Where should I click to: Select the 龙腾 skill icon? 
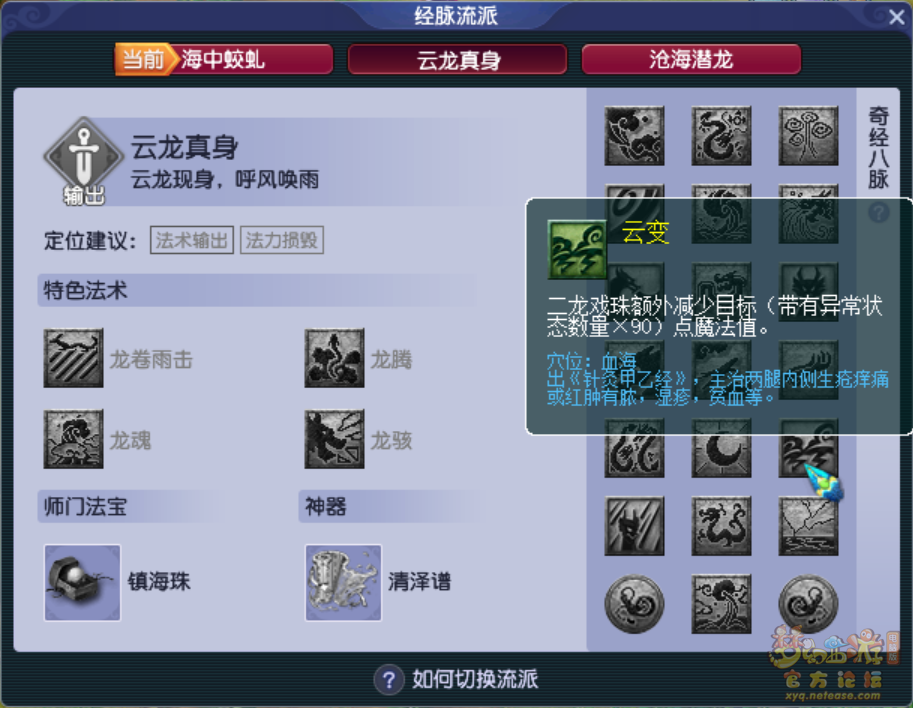point(334,357)
